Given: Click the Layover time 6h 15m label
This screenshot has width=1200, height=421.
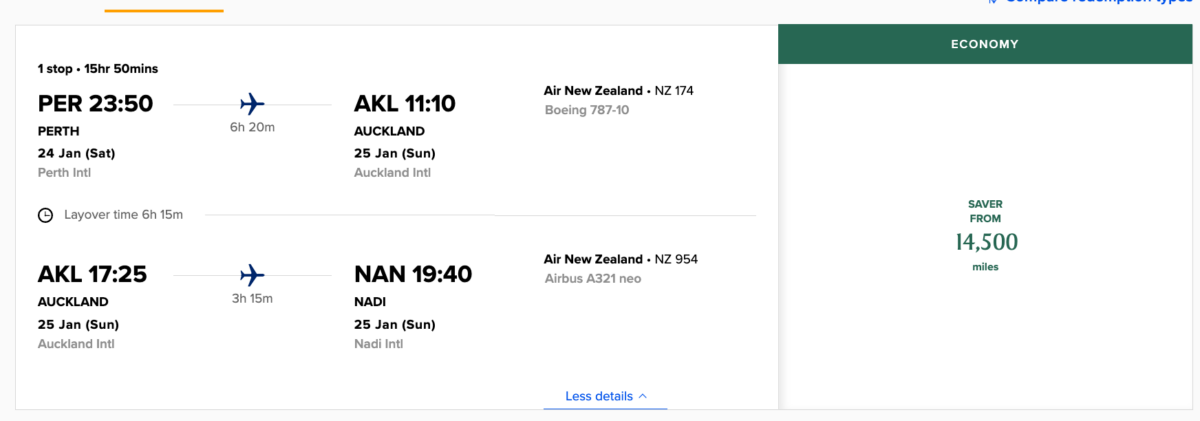Looking at the screenshot, I should [x=123, y=215].
